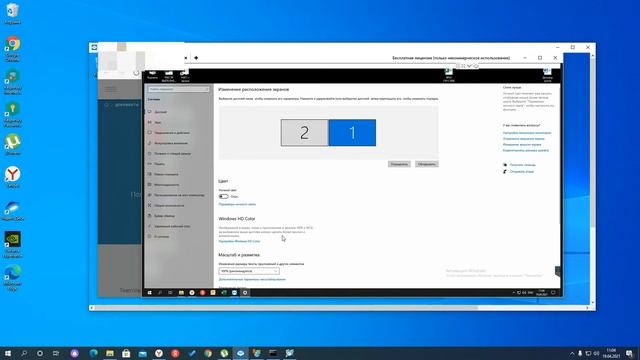Open host notification center icon
The width and height of the screenshot is (640, 360).
[x=629, y=353]
